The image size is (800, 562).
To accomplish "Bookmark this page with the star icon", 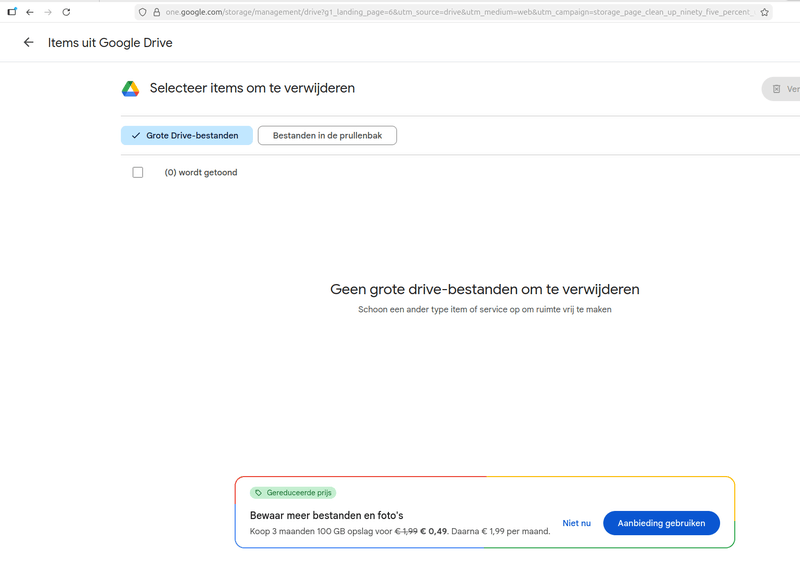I will tap(764, 12).
